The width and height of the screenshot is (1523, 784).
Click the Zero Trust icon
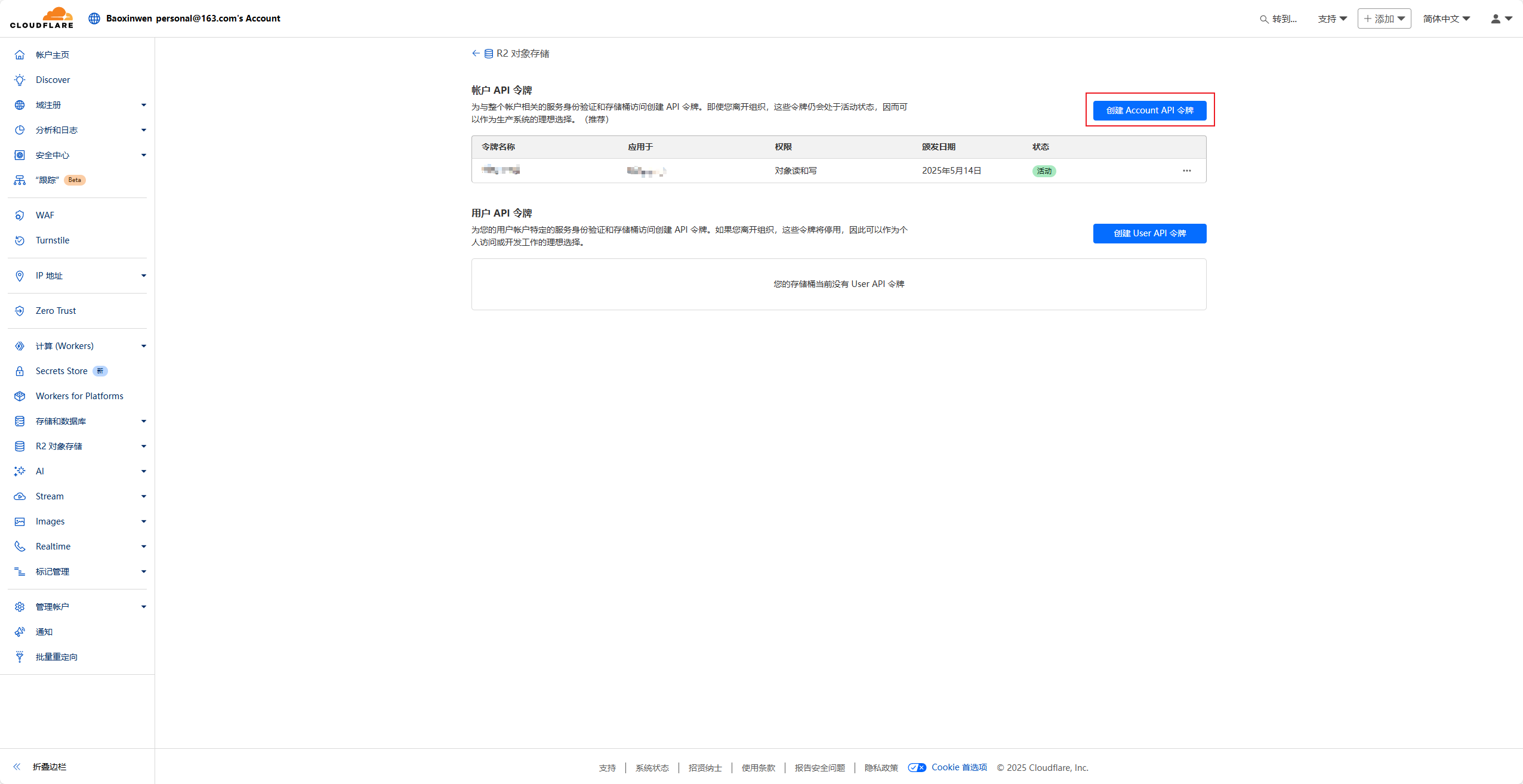click(20, 311)
